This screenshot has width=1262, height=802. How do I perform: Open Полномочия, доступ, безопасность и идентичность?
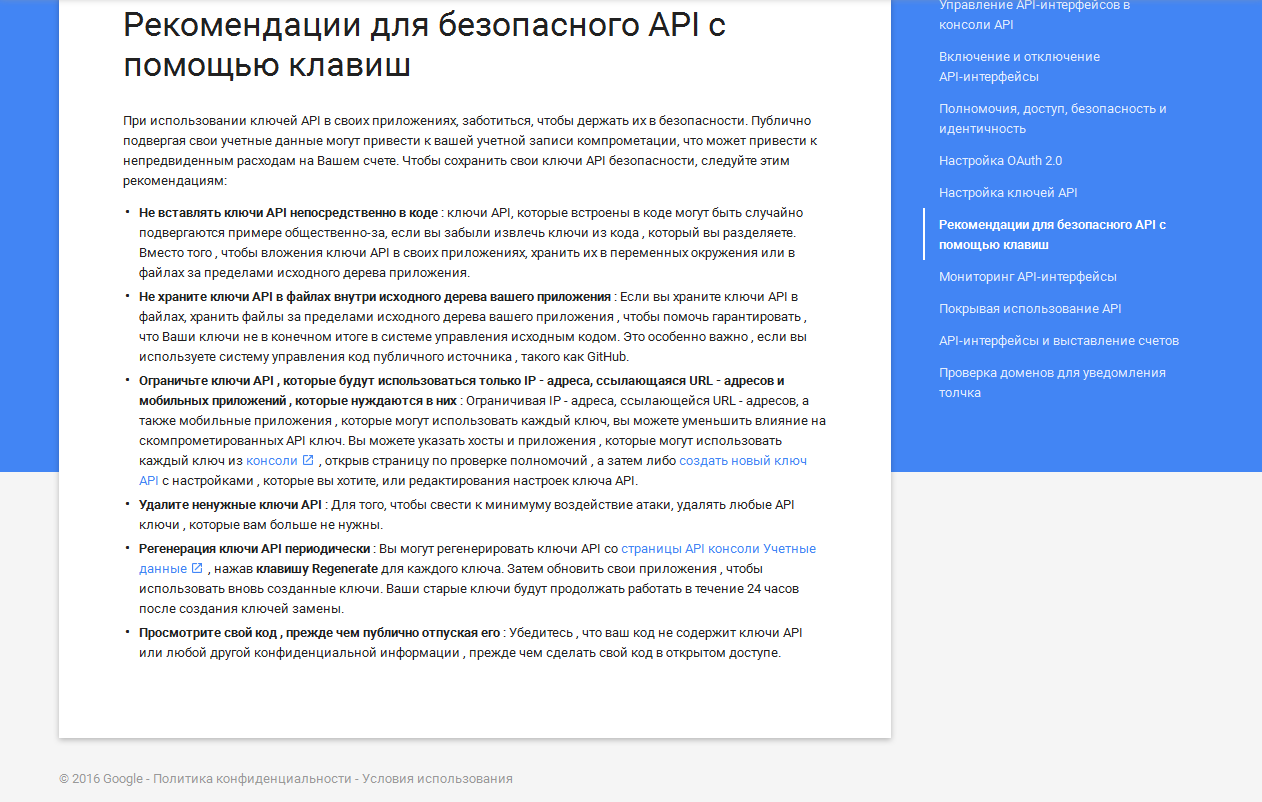pos(1052,119)
